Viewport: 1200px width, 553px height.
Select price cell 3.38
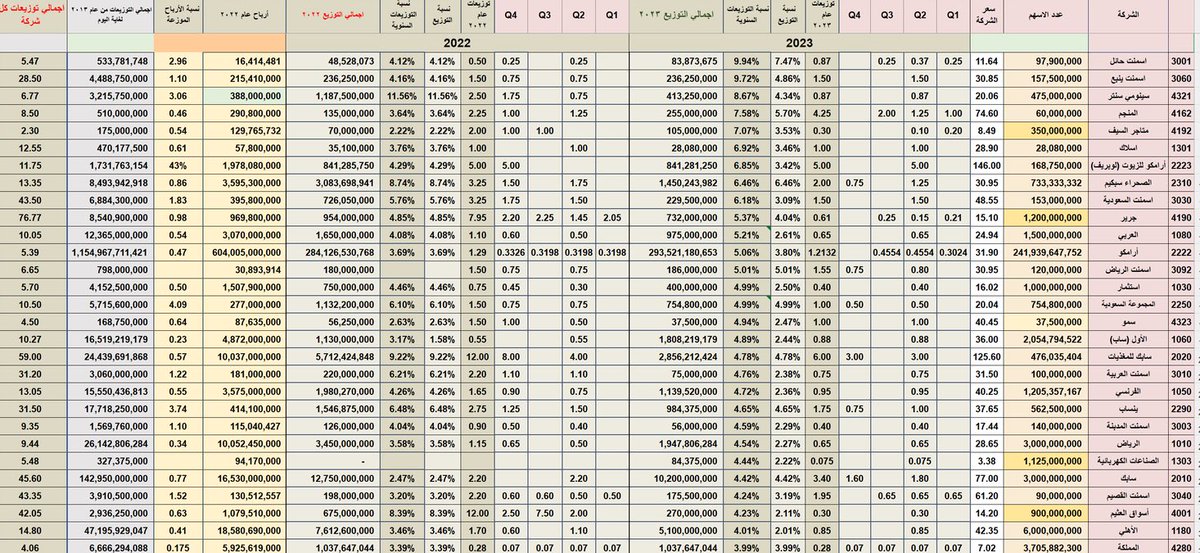pyautogui.click(x=987, y=462)
